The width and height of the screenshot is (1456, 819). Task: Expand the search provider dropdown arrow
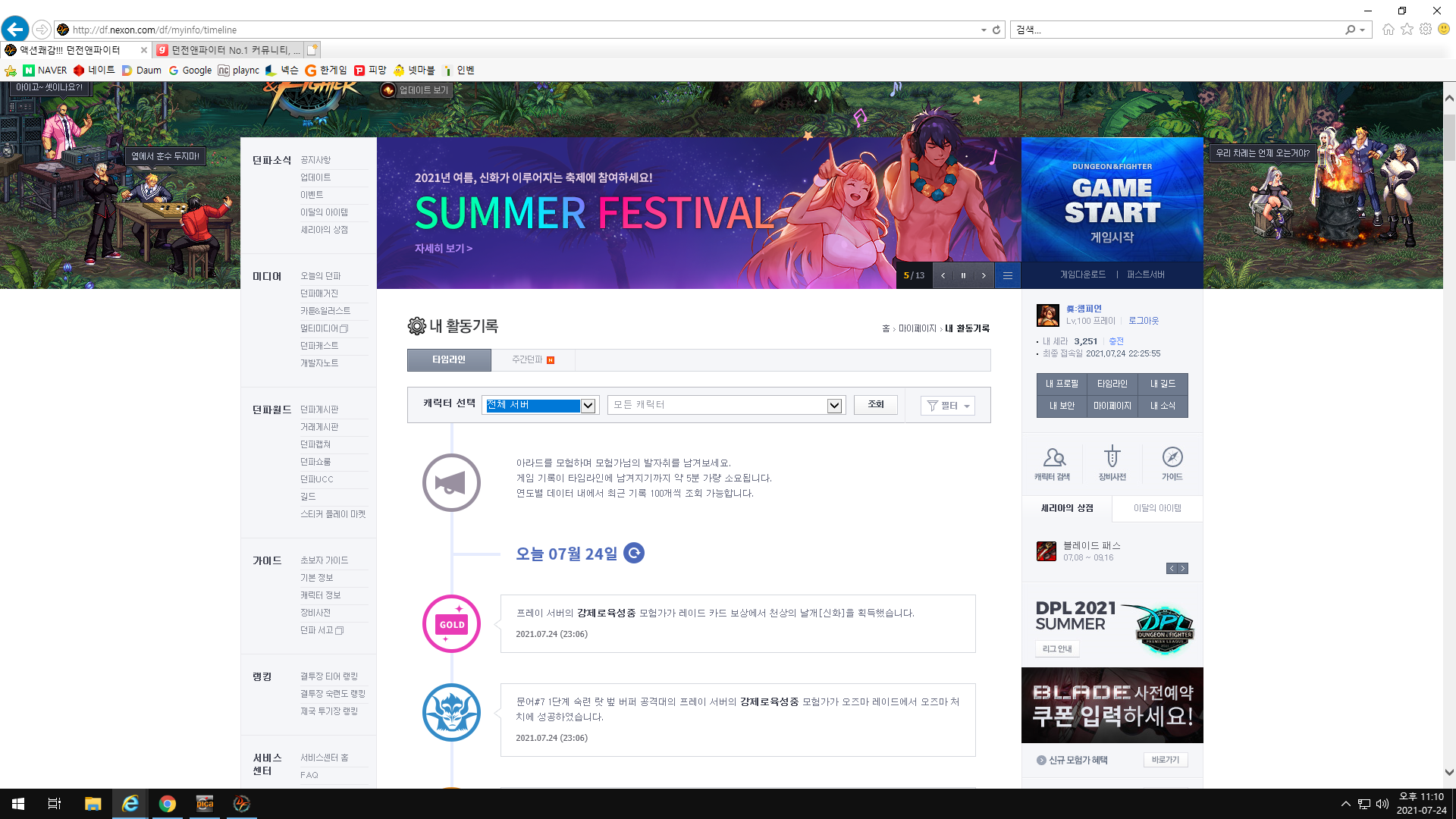click(1363, 30)
